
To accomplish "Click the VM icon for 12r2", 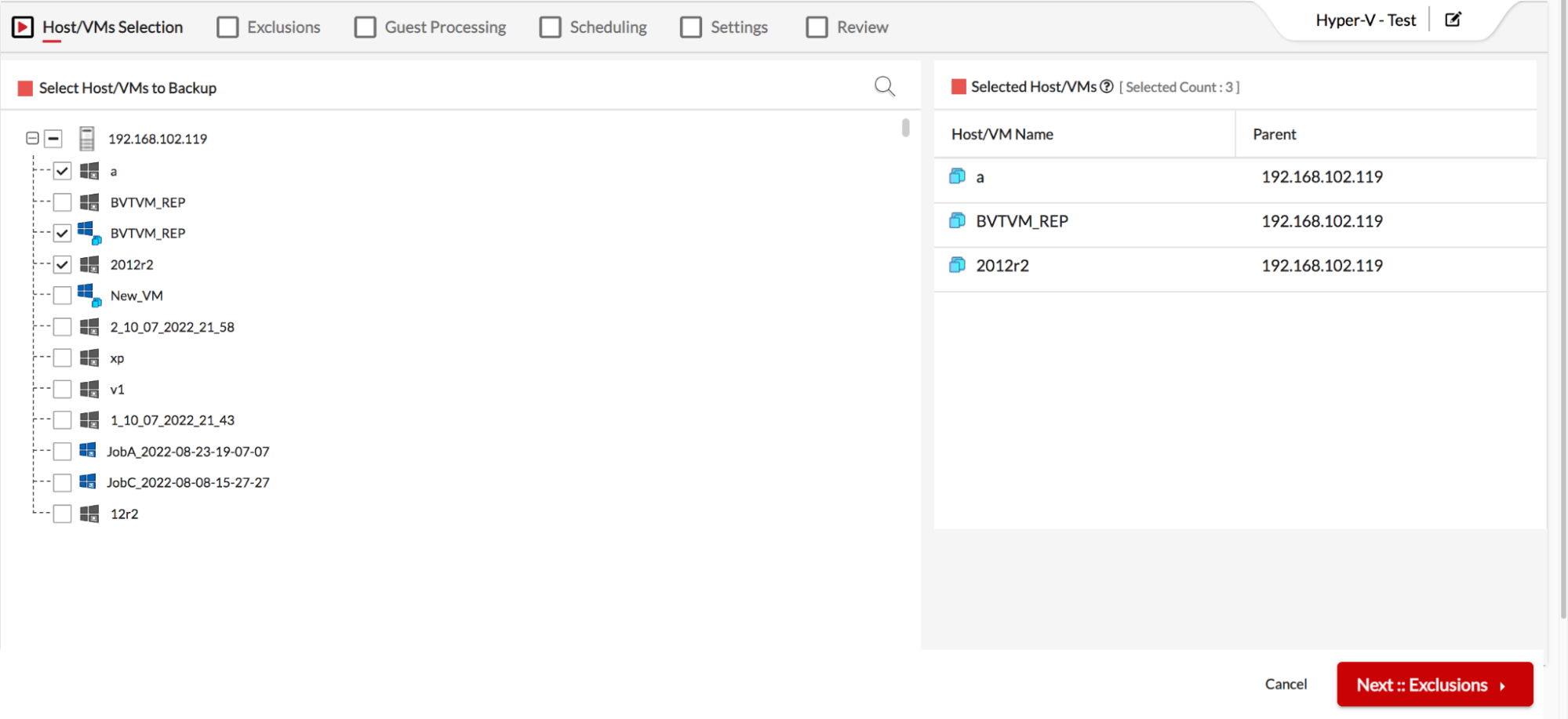I will point(89,514).
